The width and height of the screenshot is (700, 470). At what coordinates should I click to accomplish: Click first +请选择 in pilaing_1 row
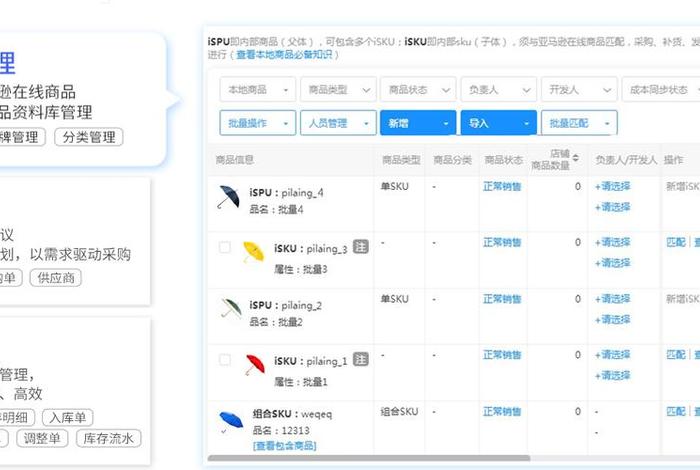(612, 355)
